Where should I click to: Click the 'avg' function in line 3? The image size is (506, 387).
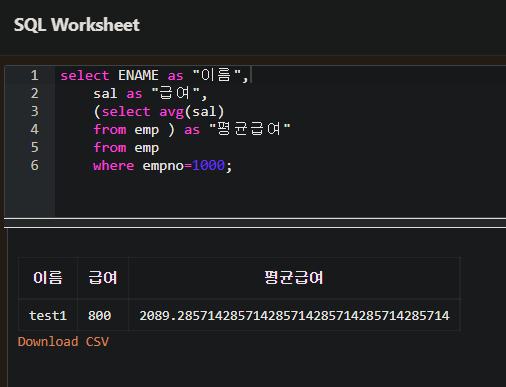click(x=171, y=112)
